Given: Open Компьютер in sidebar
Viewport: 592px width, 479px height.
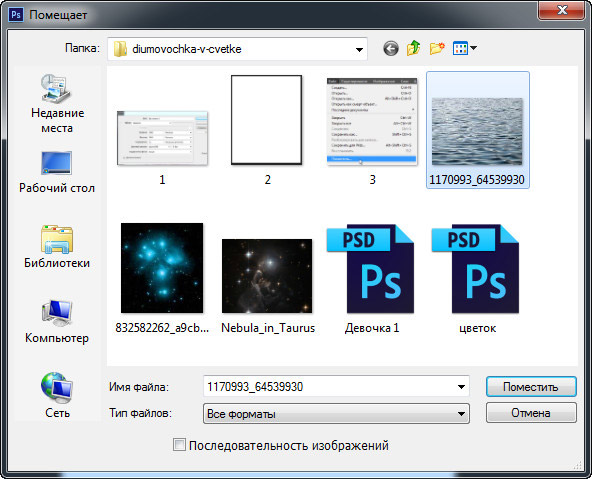Looking at the screenshot, I should [57, 322].
